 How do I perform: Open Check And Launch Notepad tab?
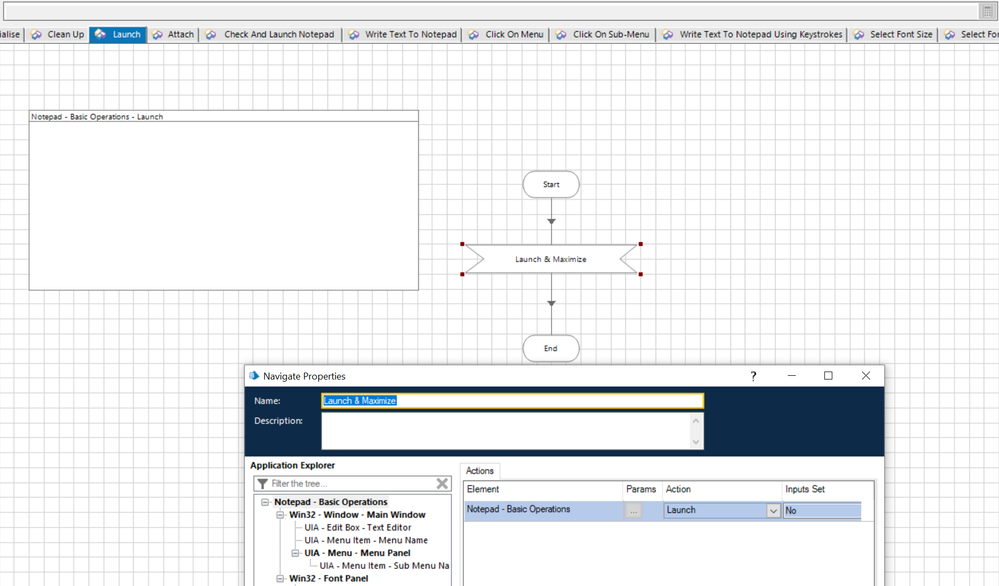[270, 34]
